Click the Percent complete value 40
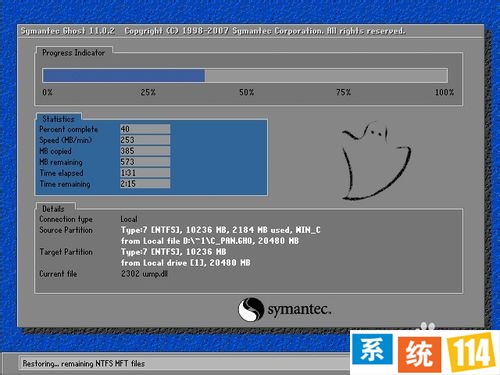This screenshot has width=500, height=375. click(x=145, y=129)
